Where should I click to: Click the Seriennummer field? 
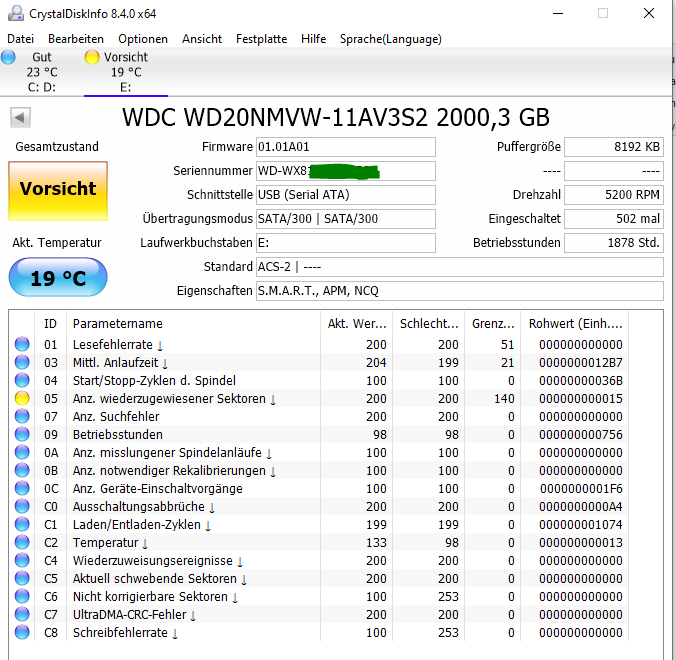346,171
